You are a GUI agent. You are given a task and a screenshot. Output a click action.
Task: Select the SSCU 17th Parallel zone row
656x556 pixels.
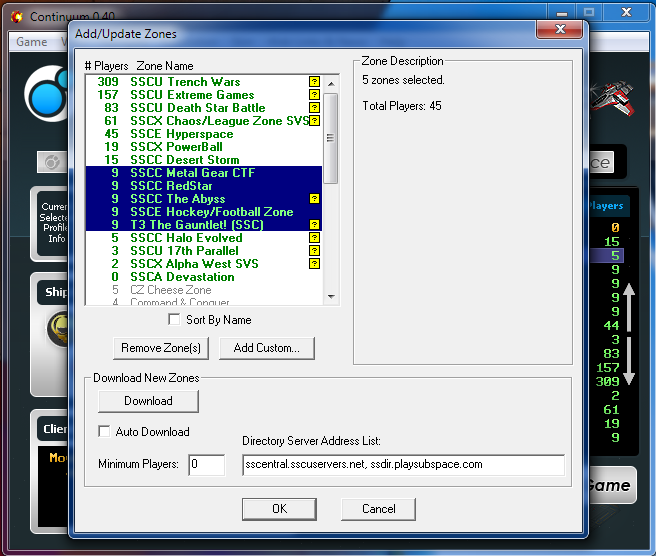point(204,251)
